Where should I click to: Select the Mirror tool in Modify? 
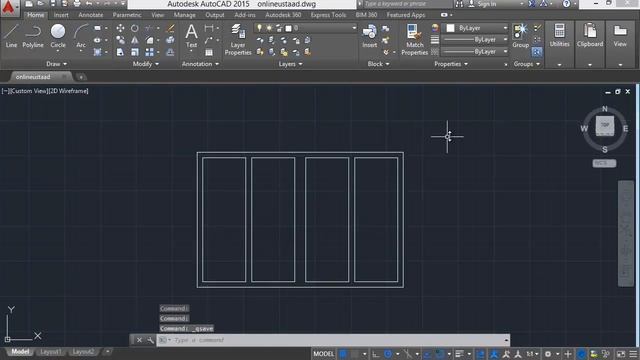(135, 40)
